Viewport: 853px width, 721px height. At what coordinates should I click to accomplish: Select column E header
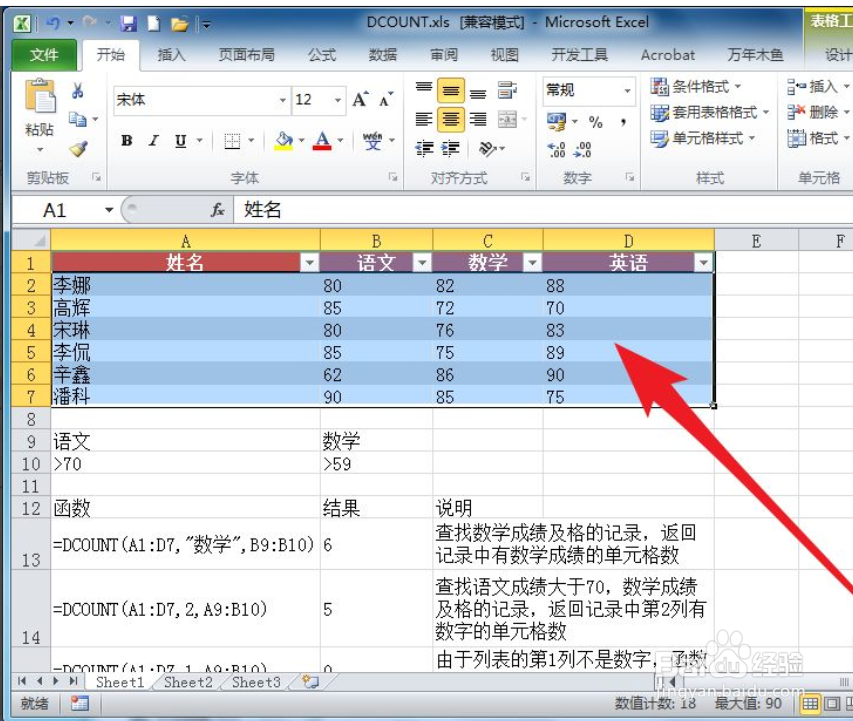click(x=756, y=241)
